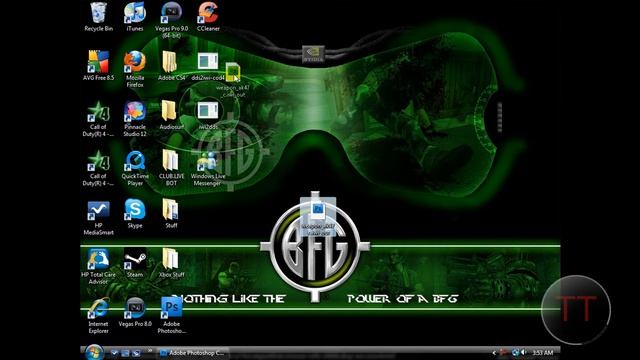Select the AVG Free 8.5 icon
Screen dimensions: 640x360
click(98, 65)
